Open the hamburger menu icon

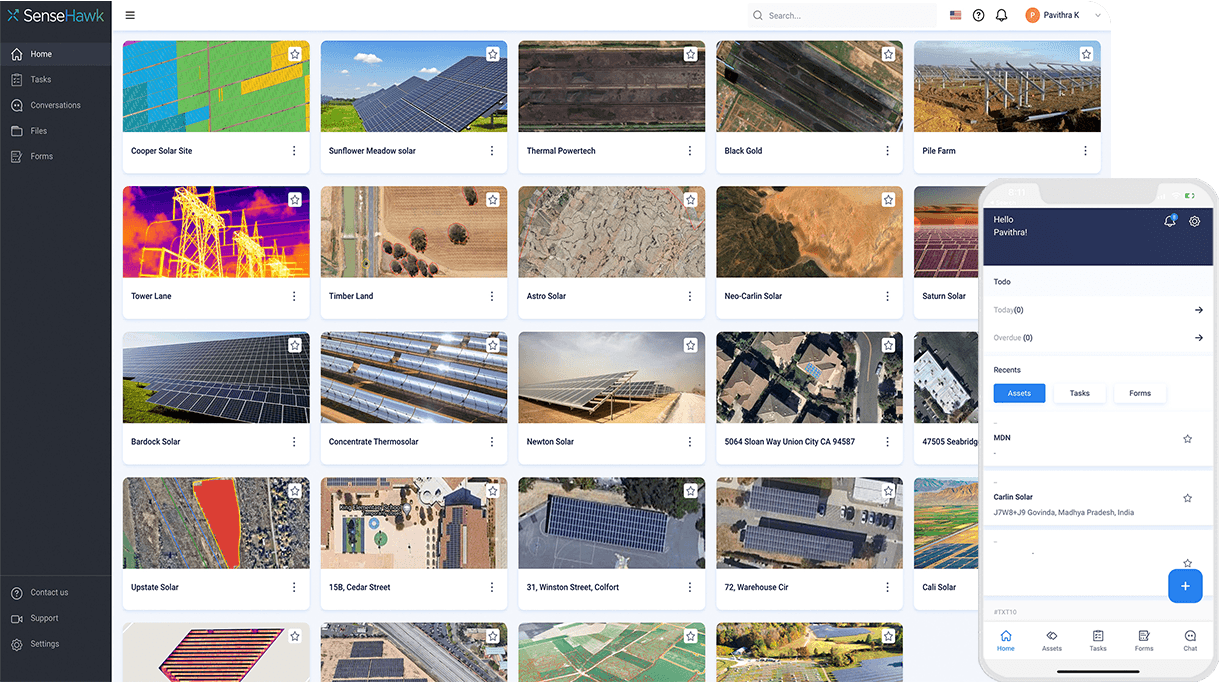click(130, 16)
